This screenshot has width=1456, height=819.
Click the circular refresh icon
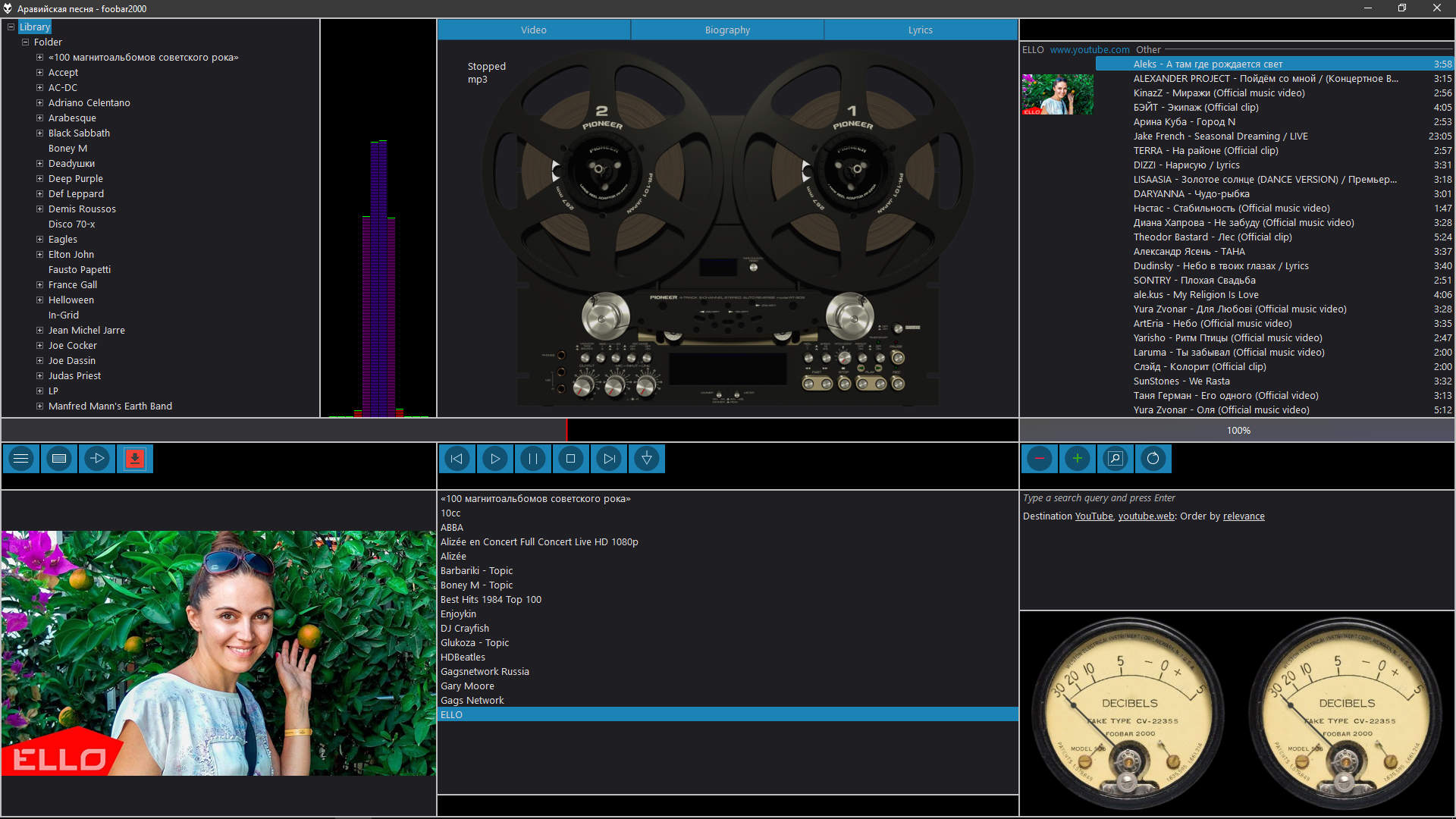[1153, 459]
